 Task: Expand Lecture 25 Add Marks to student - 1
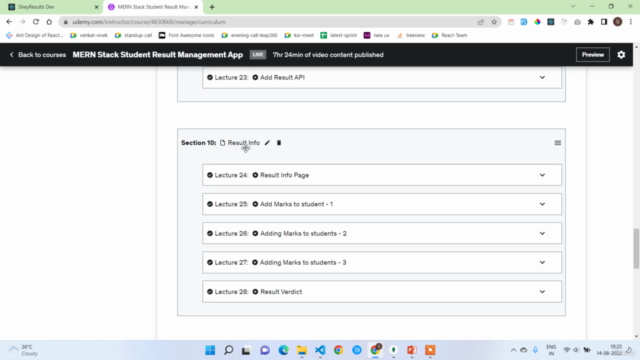[x=542, y=204]
